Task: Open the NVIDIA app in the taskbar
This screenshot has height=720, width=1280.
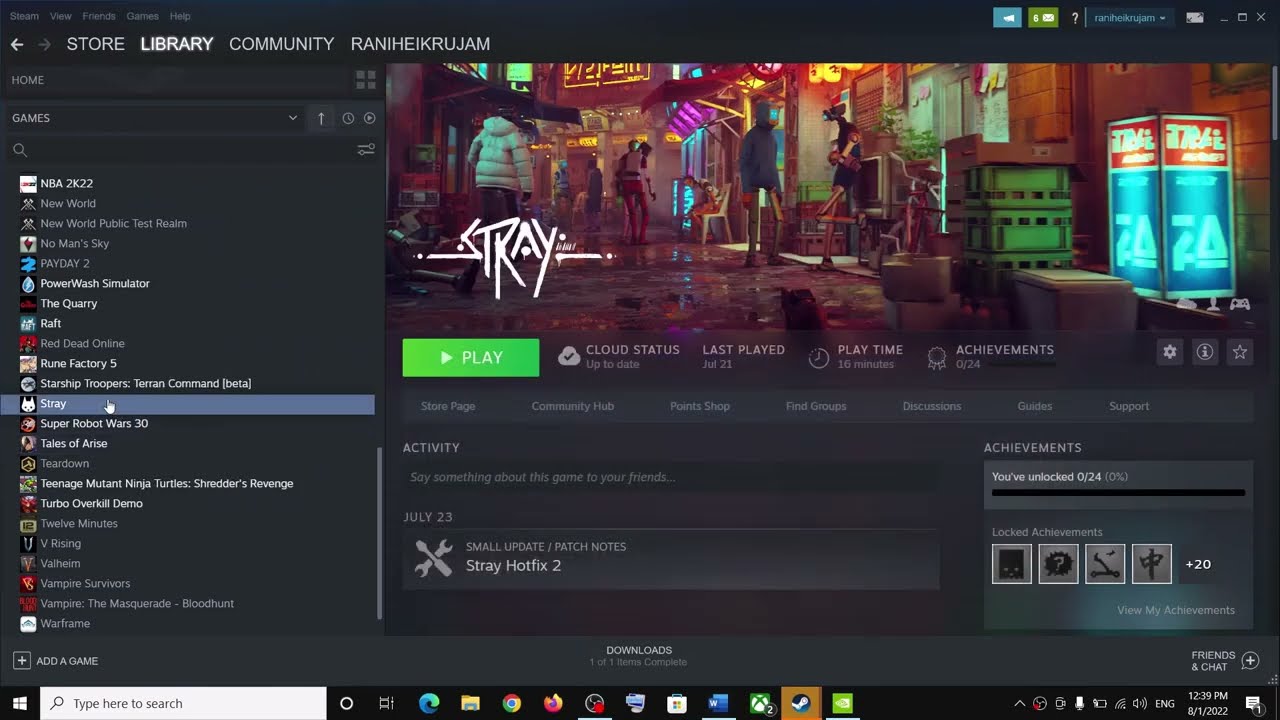Action: (x=843, y=704)
